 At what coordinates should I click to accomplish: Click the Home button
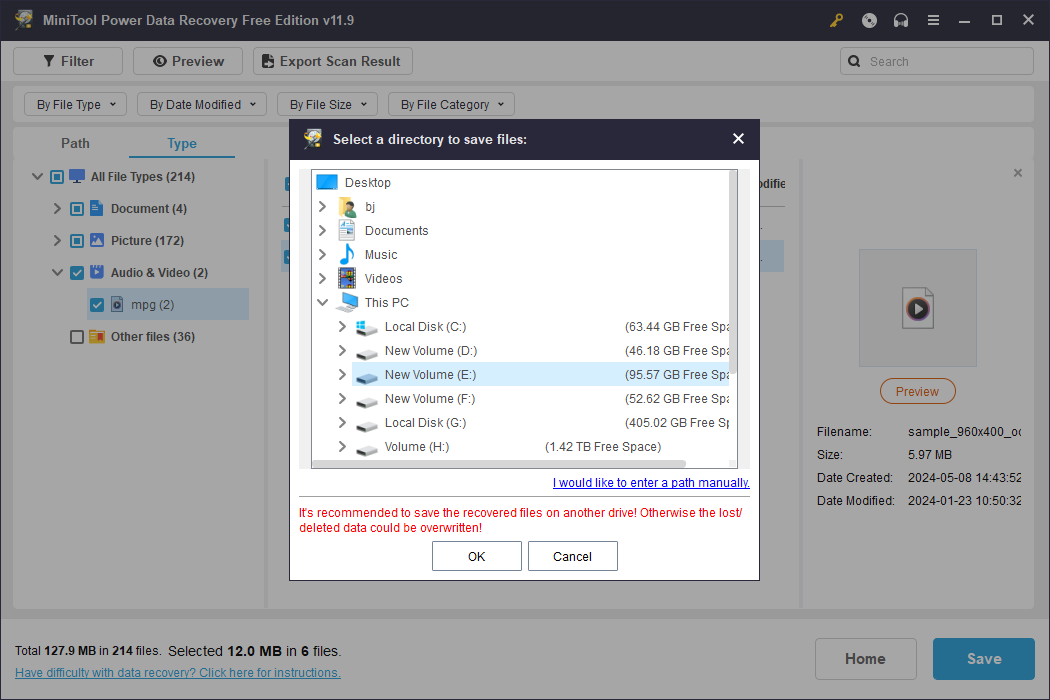(866, 659)
